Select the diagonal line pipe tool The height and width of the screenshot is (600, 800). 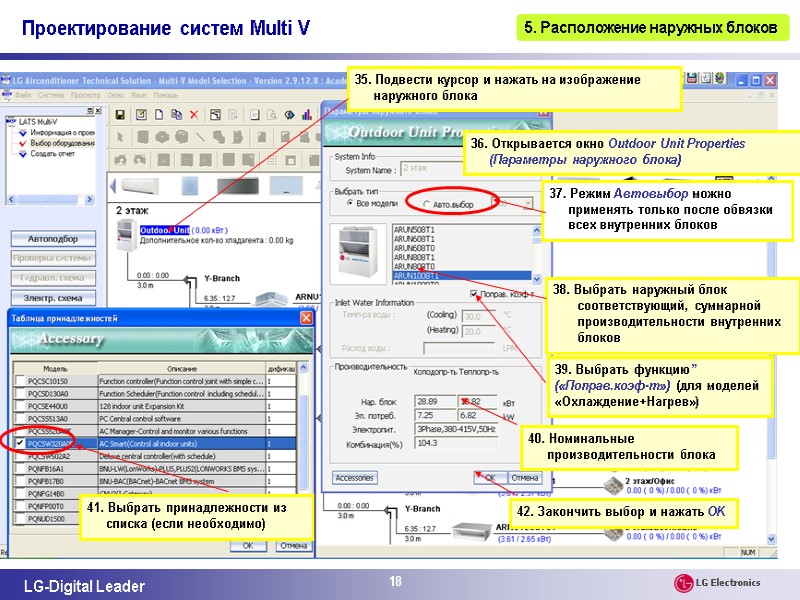click(200, 137)
